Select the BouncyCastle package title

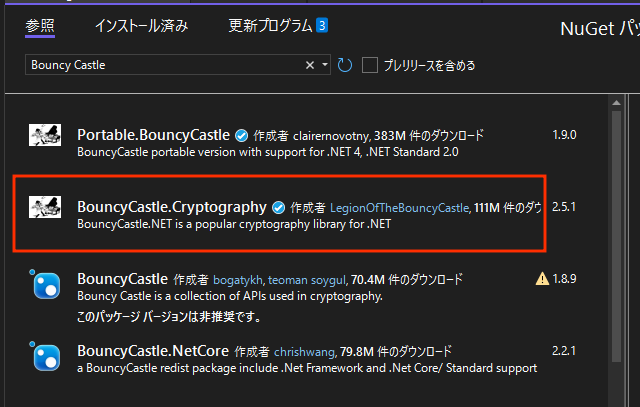tap(122, 279)
